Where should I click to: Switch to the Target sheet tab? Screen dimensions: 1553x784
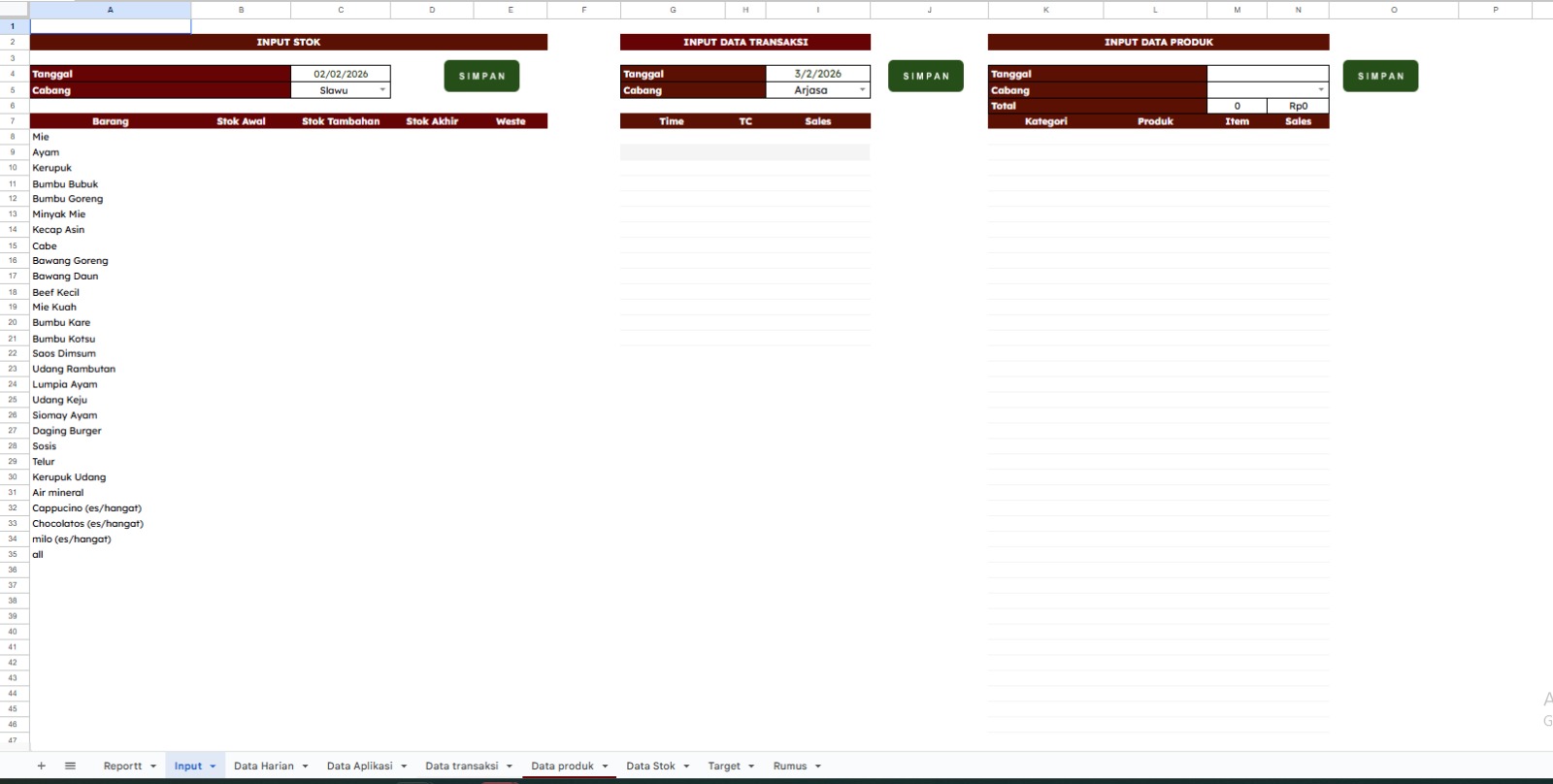723,766
